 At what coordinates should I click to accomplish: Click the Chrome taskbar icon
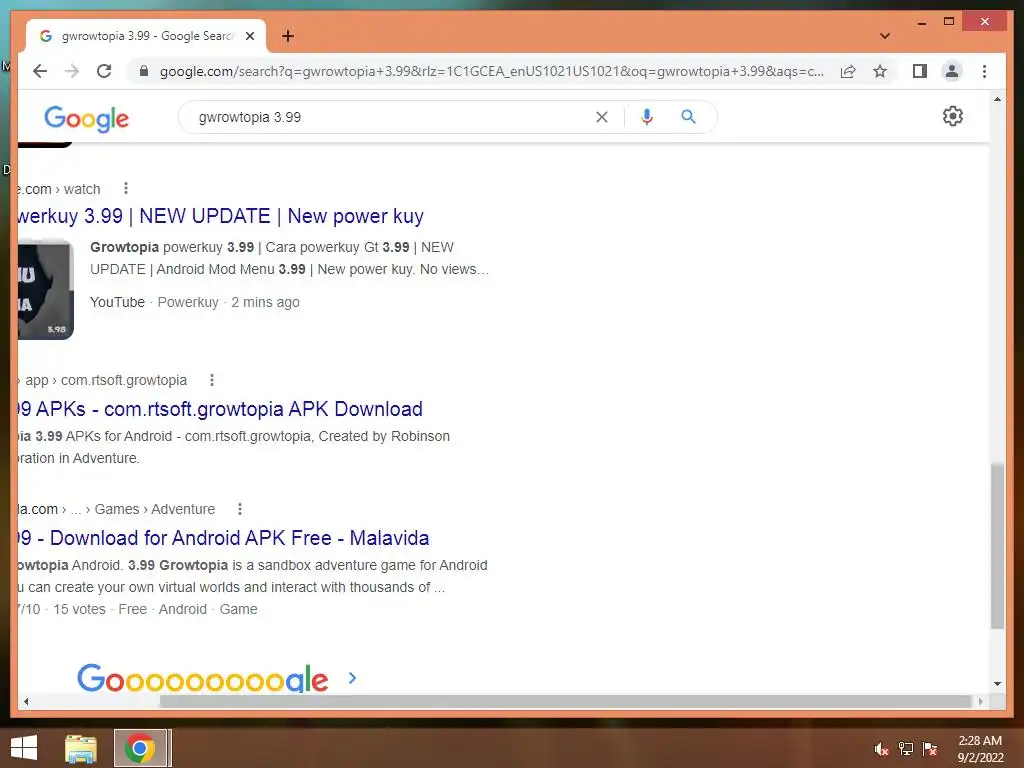point(140,748)
